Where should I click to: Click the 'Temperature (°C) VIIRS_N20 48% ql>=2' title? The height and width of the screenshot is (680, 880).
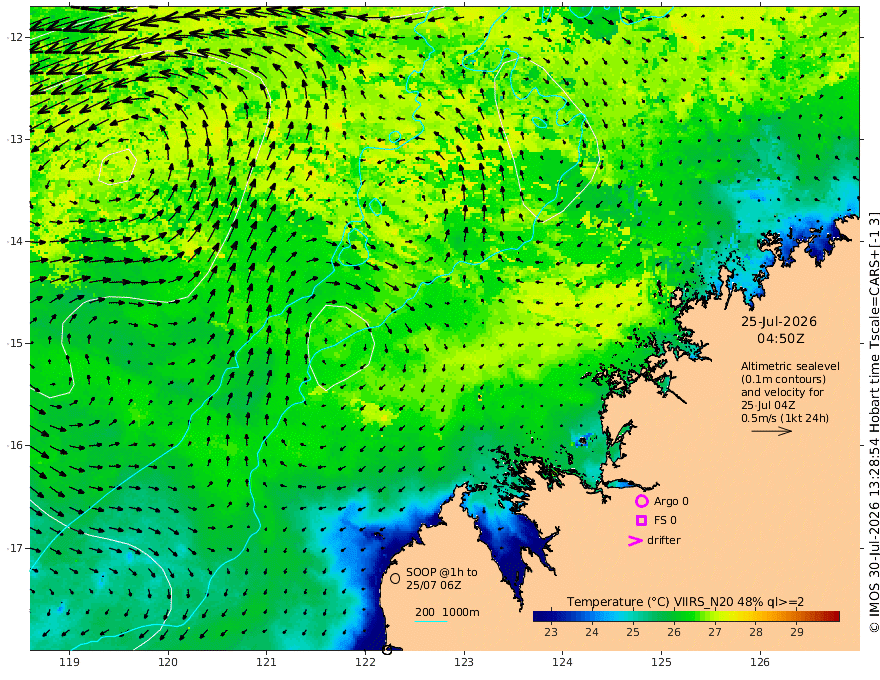(685, 602)
